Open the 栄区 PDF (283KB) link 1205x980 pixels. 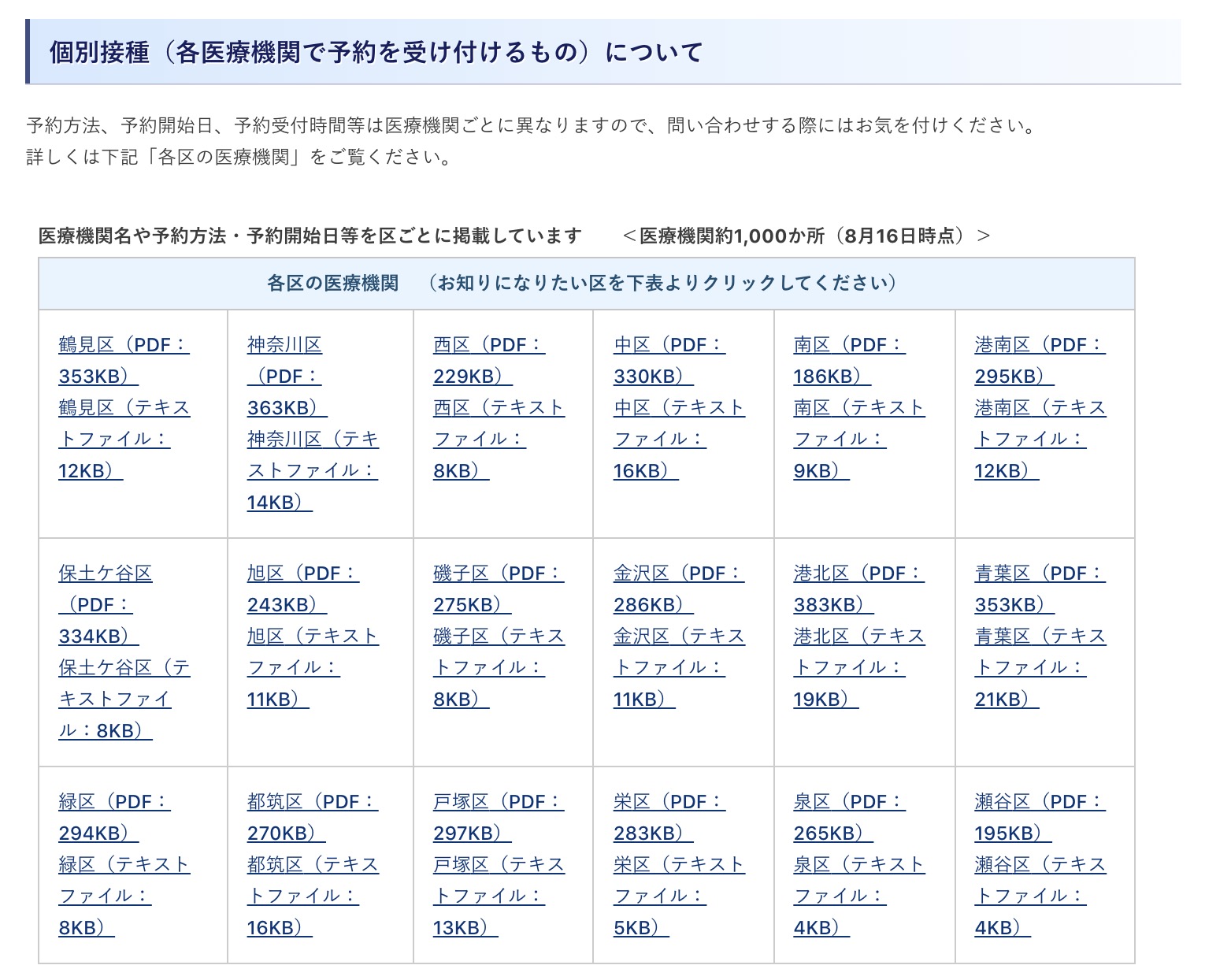pyautogui.click(x=669, y=818)
